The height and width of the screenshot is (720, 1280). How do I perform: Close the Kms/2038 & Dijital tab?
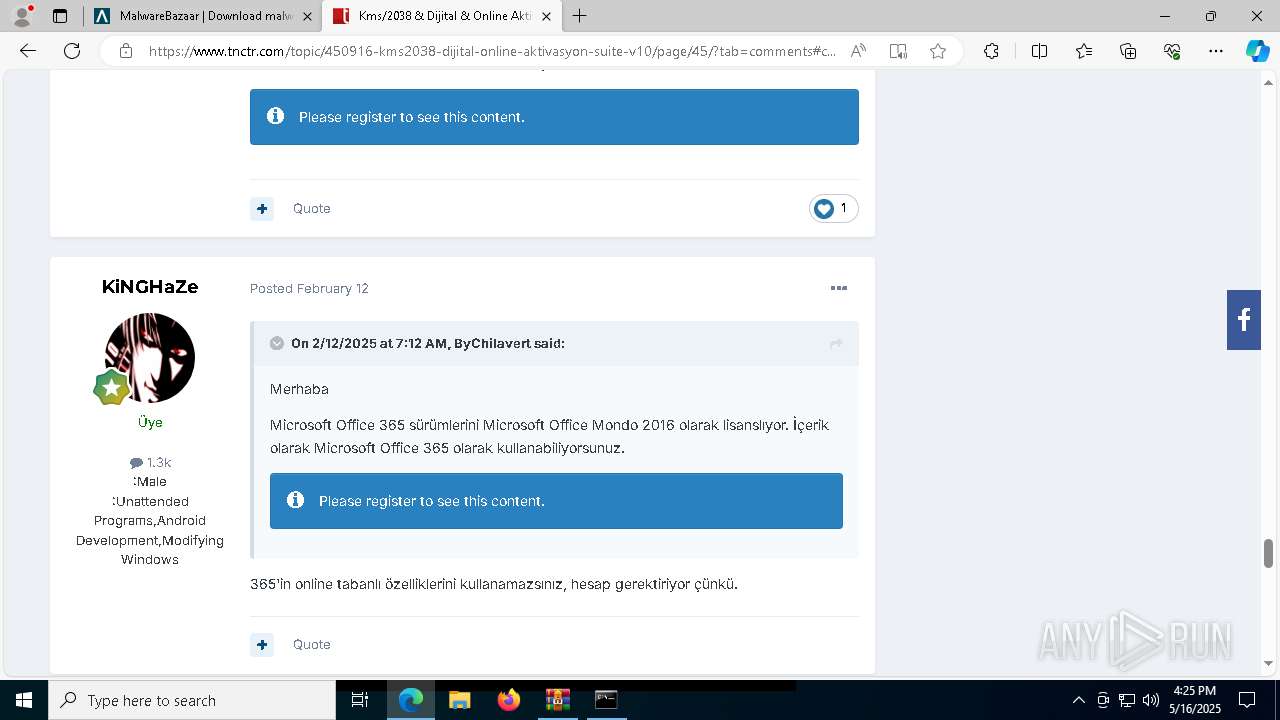pyautogui.click(x=546, y=16)
